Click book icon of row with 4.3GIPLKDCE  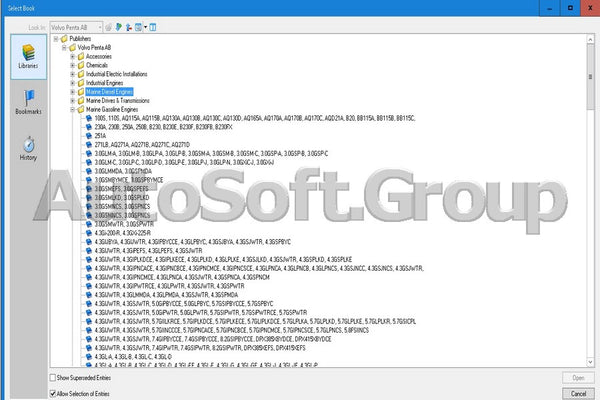[89, 260]
